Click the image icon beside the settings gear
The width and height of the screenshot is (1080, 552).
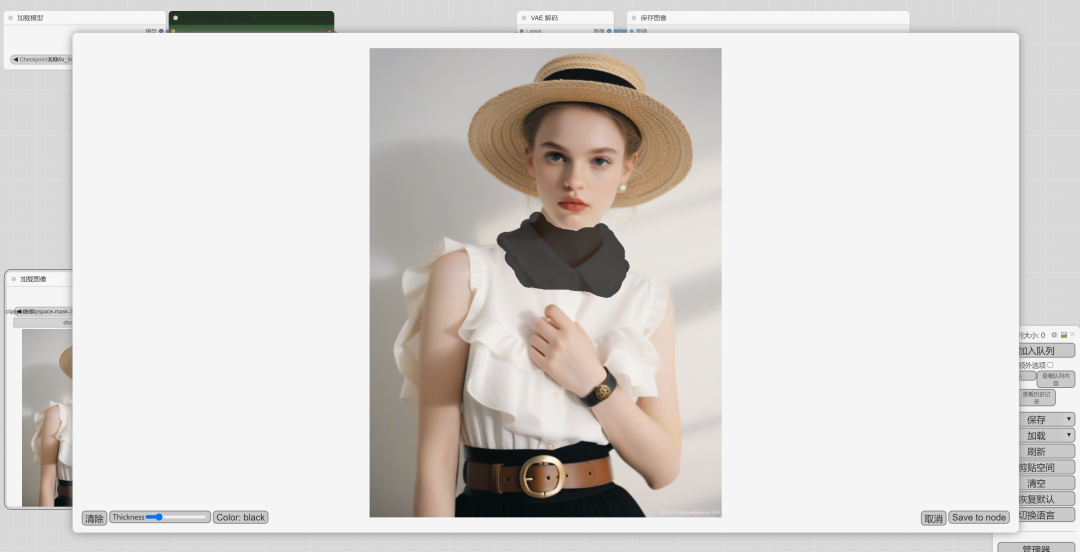(x=1064, y=335)
